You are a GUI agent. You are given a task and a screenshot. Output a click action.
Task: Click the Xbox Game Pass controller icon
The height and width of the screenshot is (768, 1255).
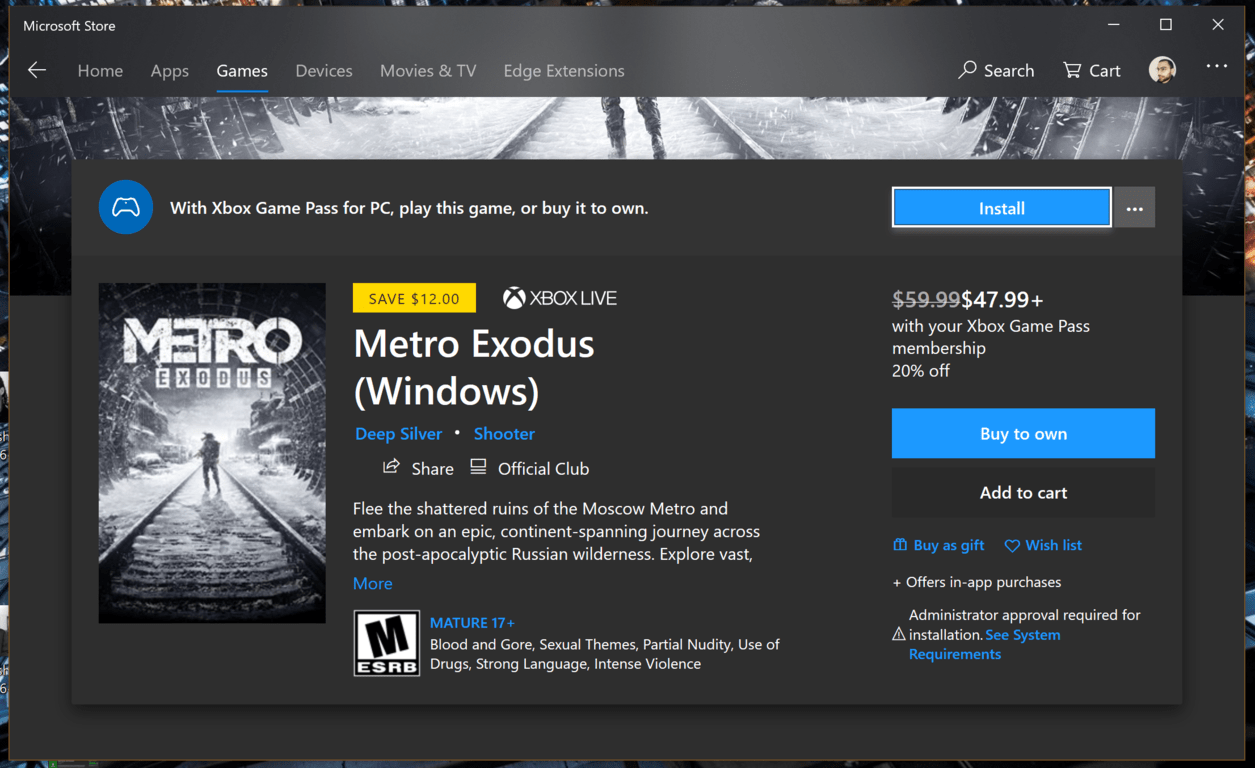point(126,208)
